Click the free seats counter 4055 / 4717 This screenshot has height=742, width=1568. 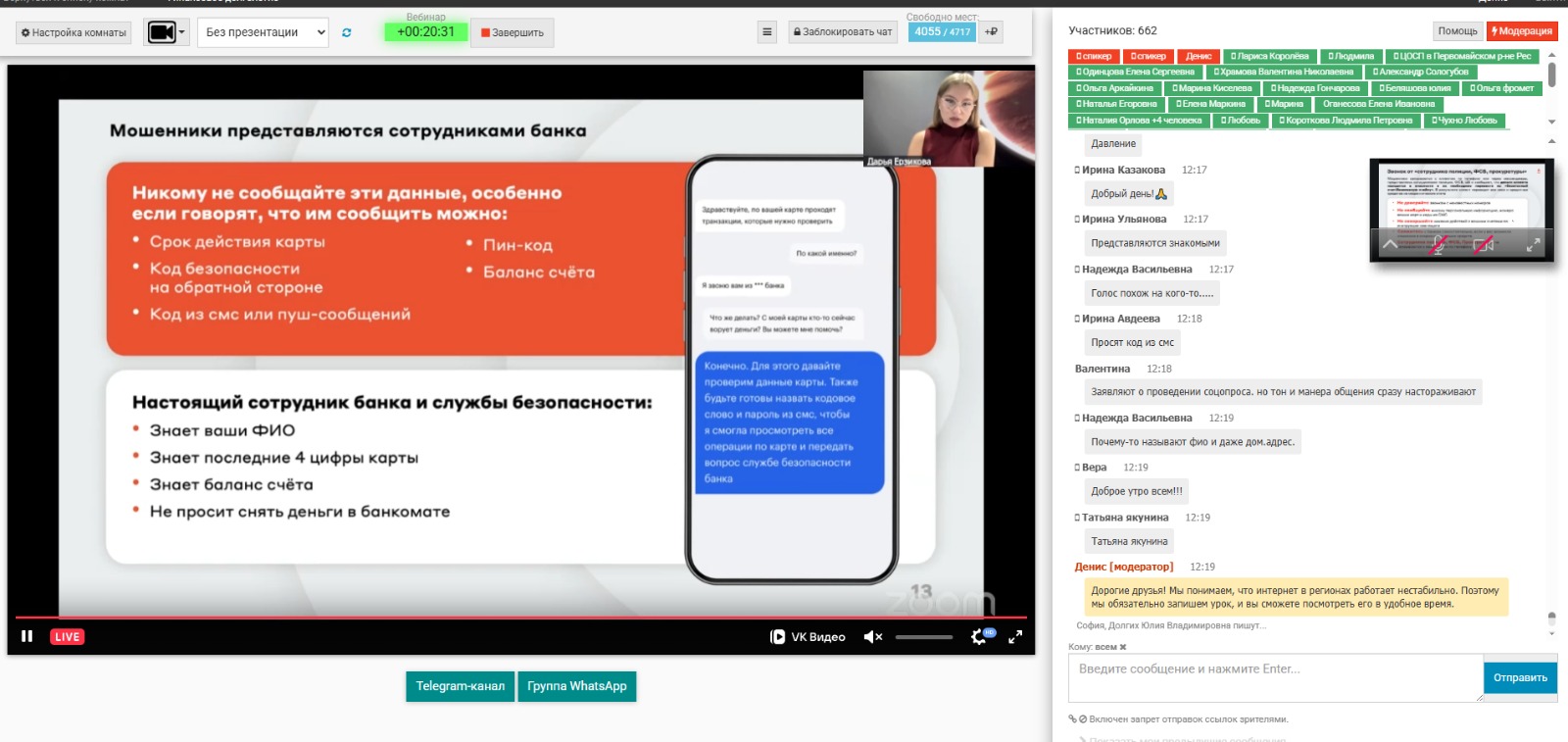coord(942,32)
